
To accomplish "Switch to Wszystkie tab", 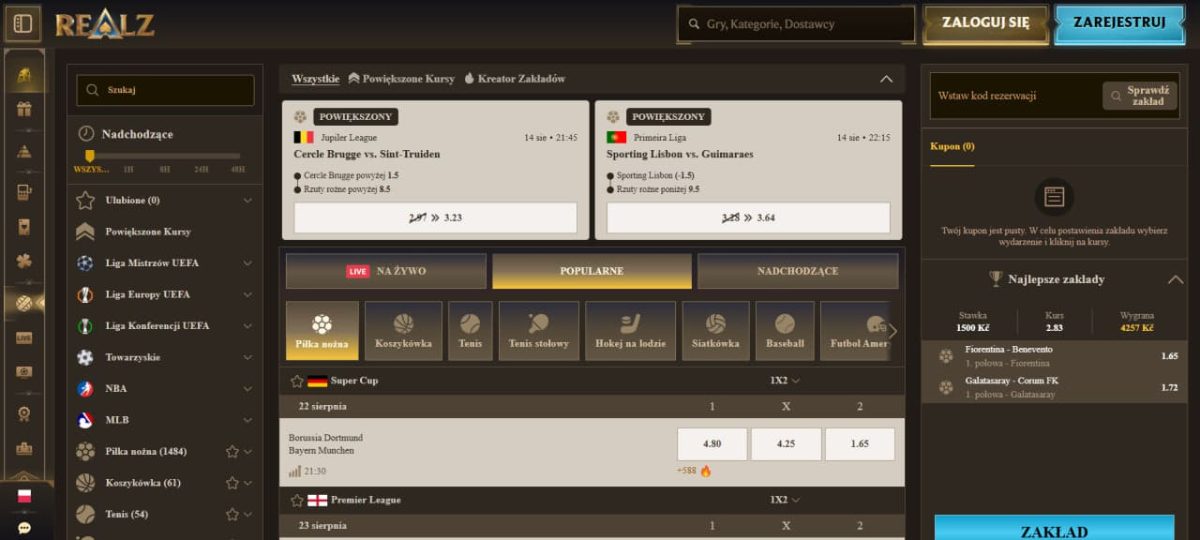I will (315, 79).
